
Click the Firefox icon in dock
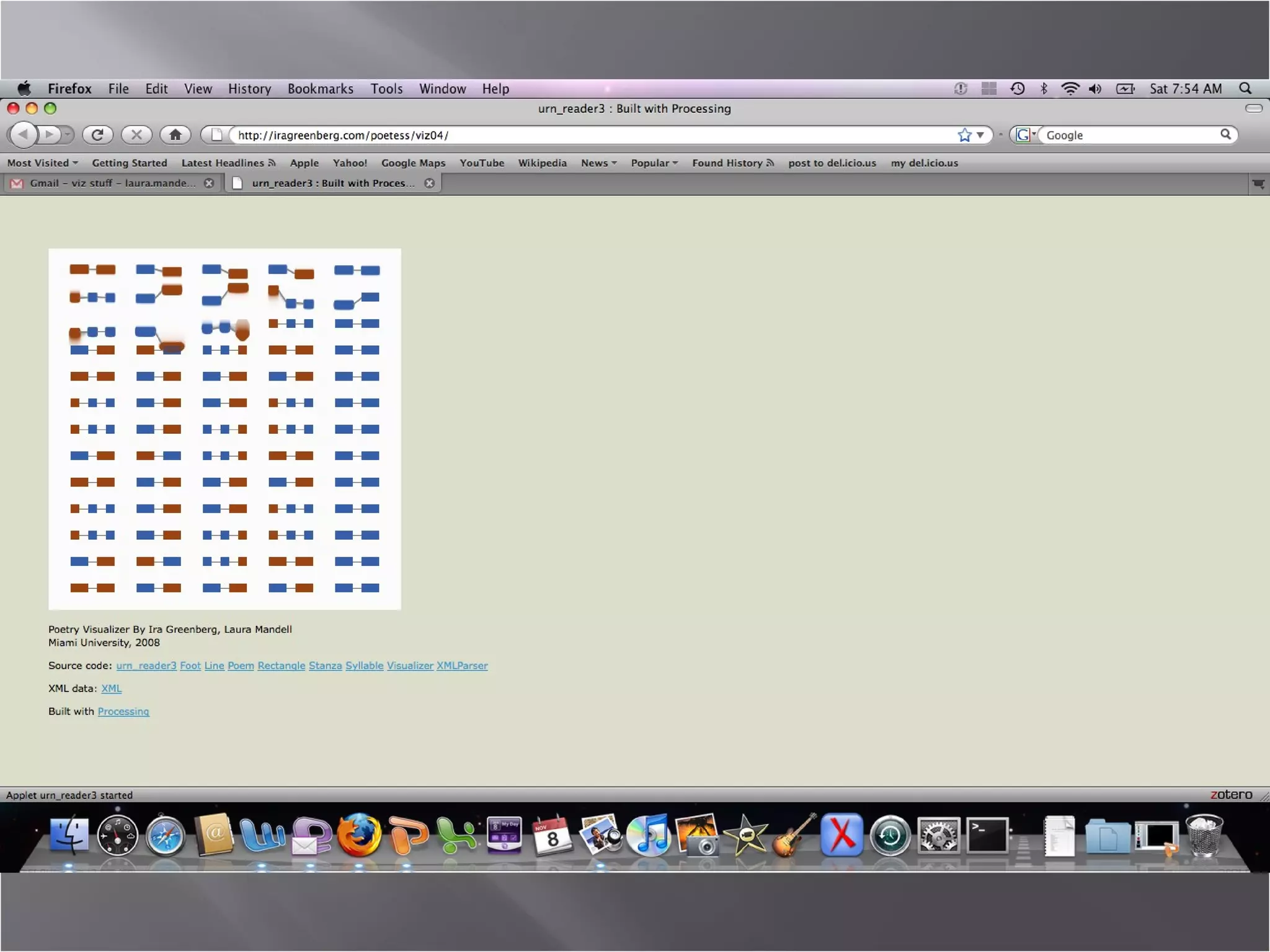tap(358, 835)
